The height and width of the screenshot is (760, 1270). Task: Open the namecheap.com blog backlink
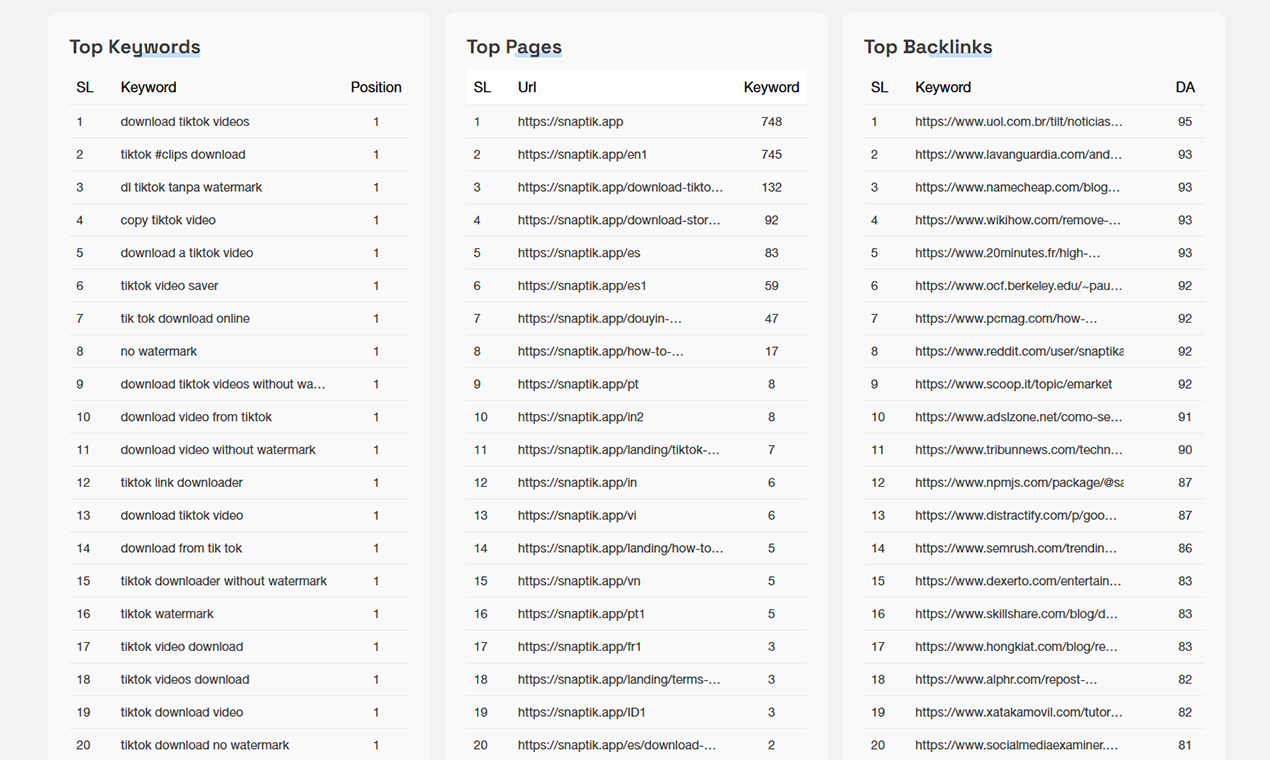(1017, 188)
